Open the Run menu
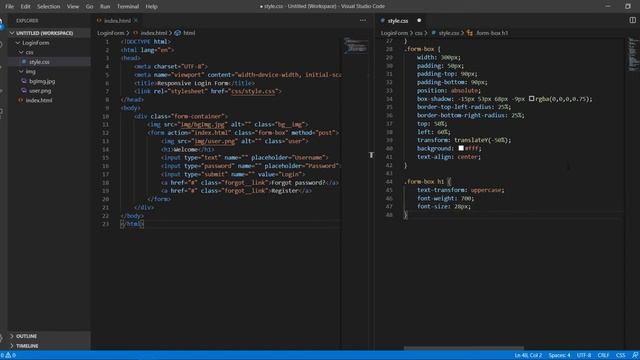 pos(105,6)
